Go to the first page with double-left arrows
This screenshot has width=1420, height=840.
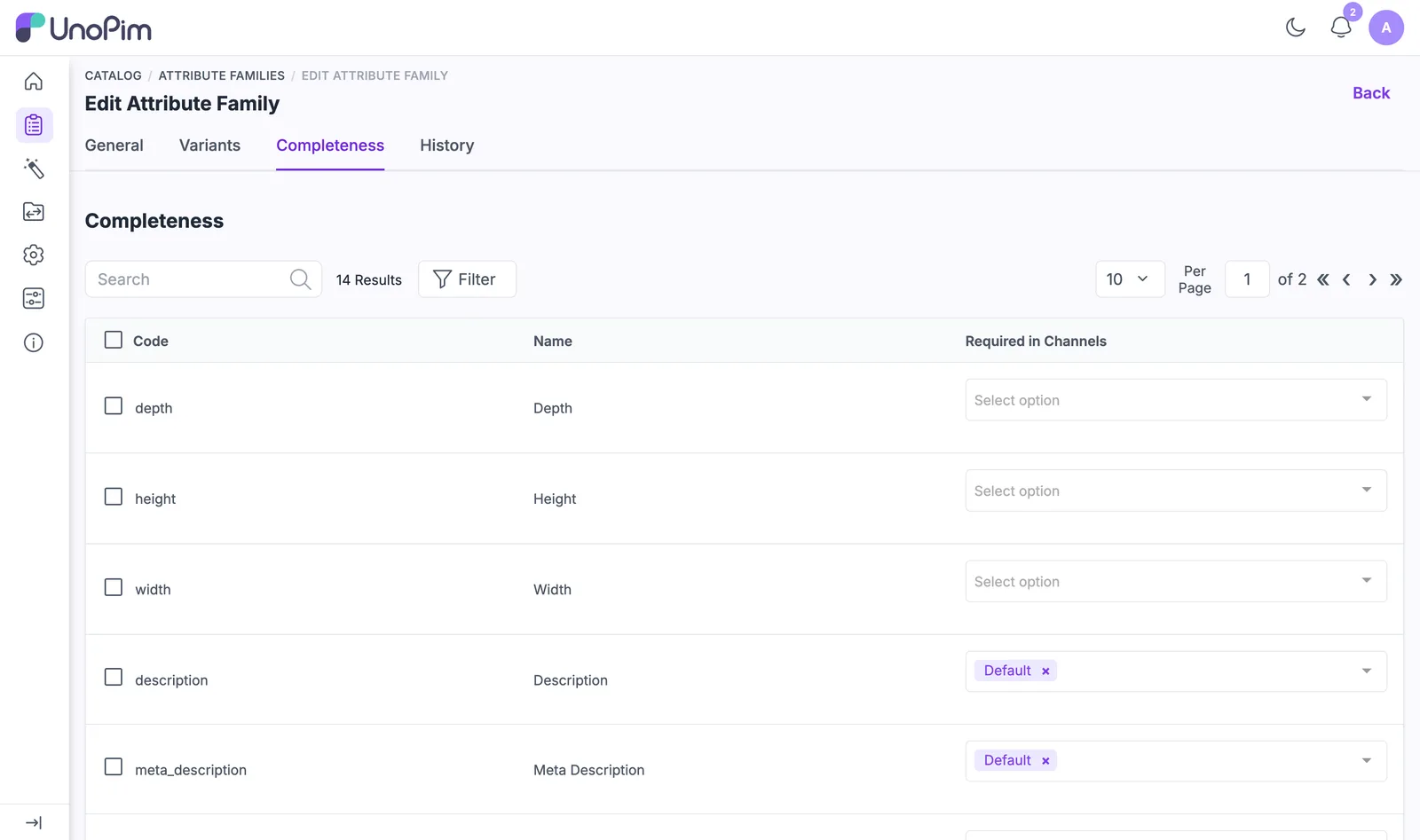(x=1323, y=279)
